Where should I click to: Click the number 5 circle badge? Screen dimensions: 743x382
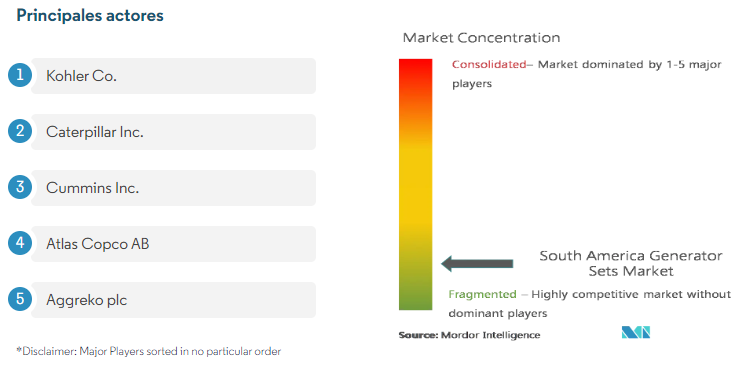tap(20, 299)
